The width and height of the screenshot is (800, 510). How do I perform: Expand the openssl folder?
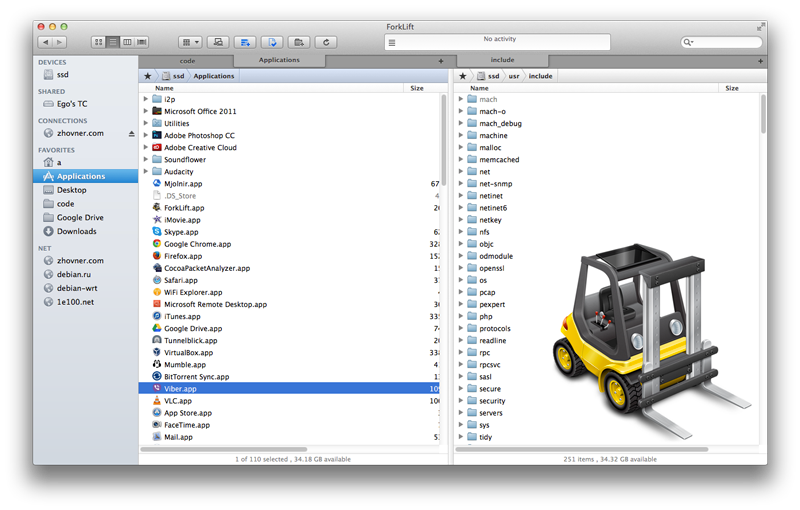click(461, 268)
